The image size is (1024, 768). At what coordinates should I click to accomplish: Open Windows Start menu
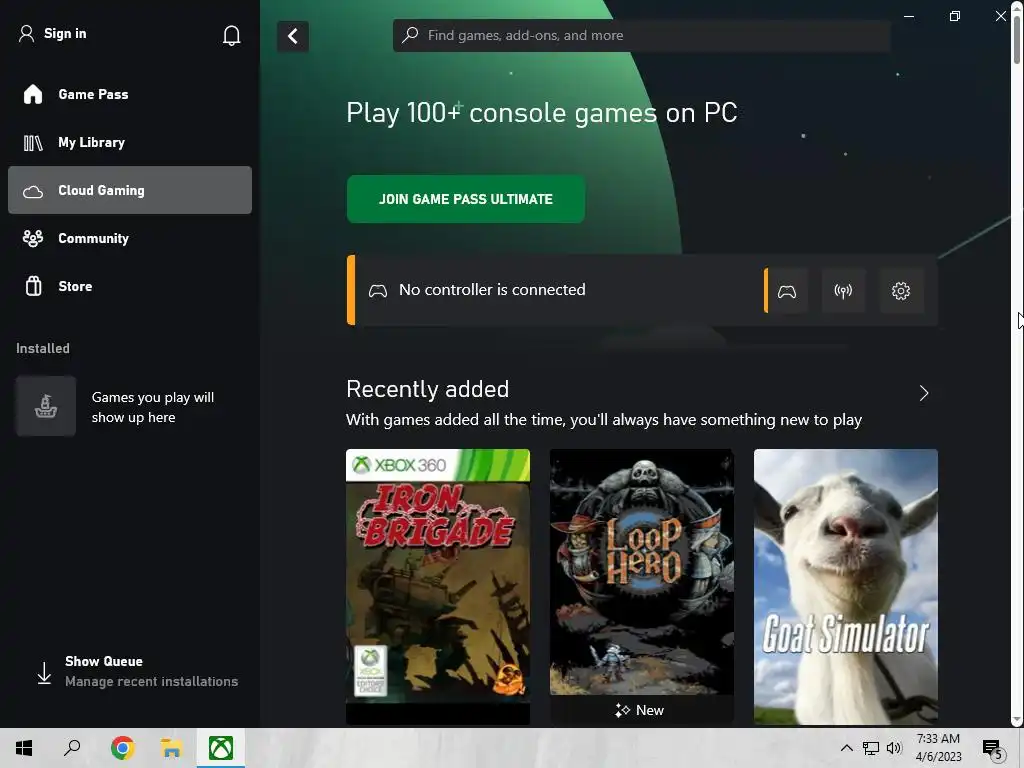click(x=24, y=748)
